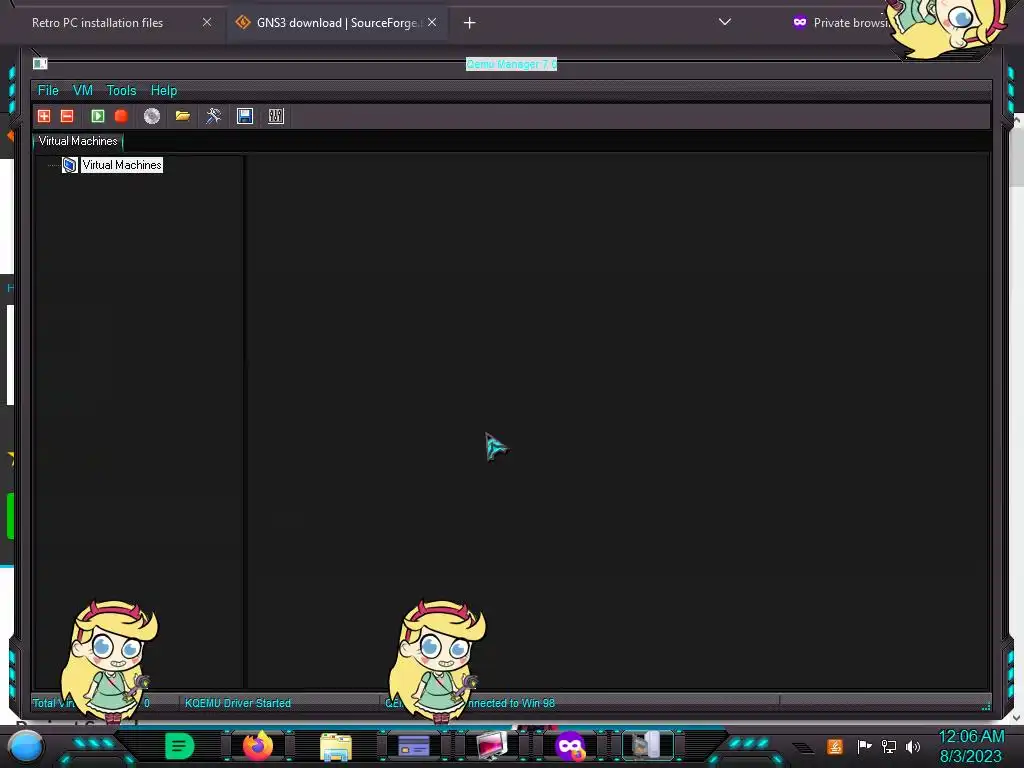Click the mixer sliders settings icon
The image size is (1024, 768).
[276, 116]
